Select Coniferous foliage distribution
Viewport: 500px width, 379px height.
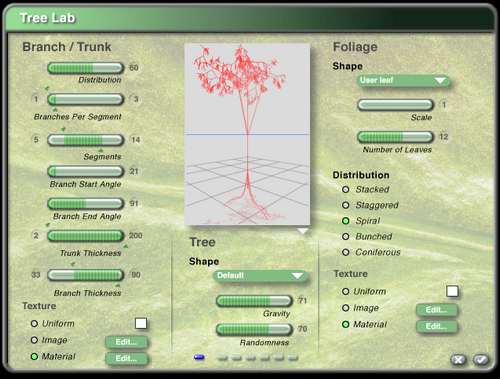pyautogui.click(x=346, y=252)
